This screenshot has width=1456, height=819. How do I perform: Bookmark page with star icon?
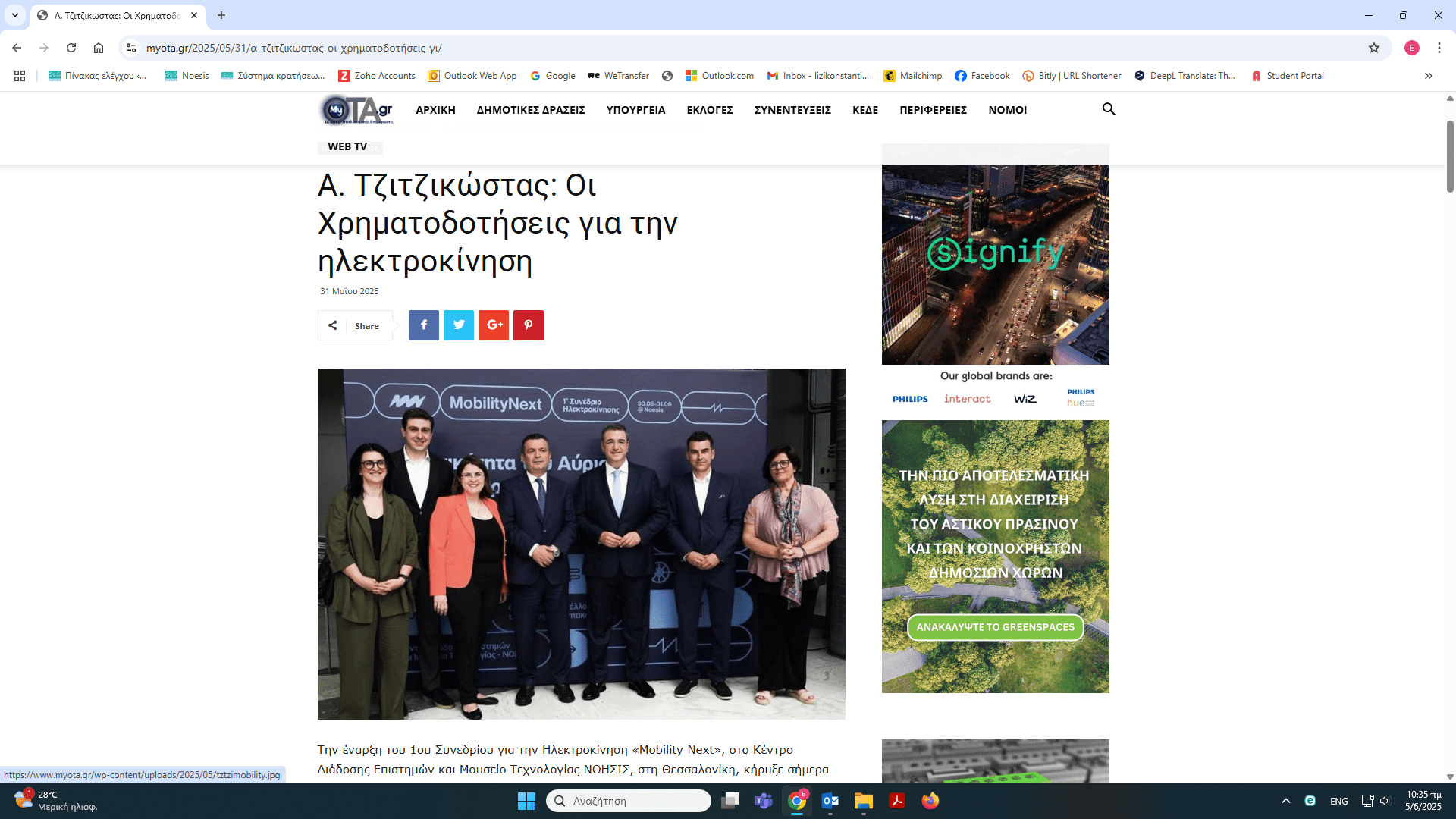(1374, 48)
